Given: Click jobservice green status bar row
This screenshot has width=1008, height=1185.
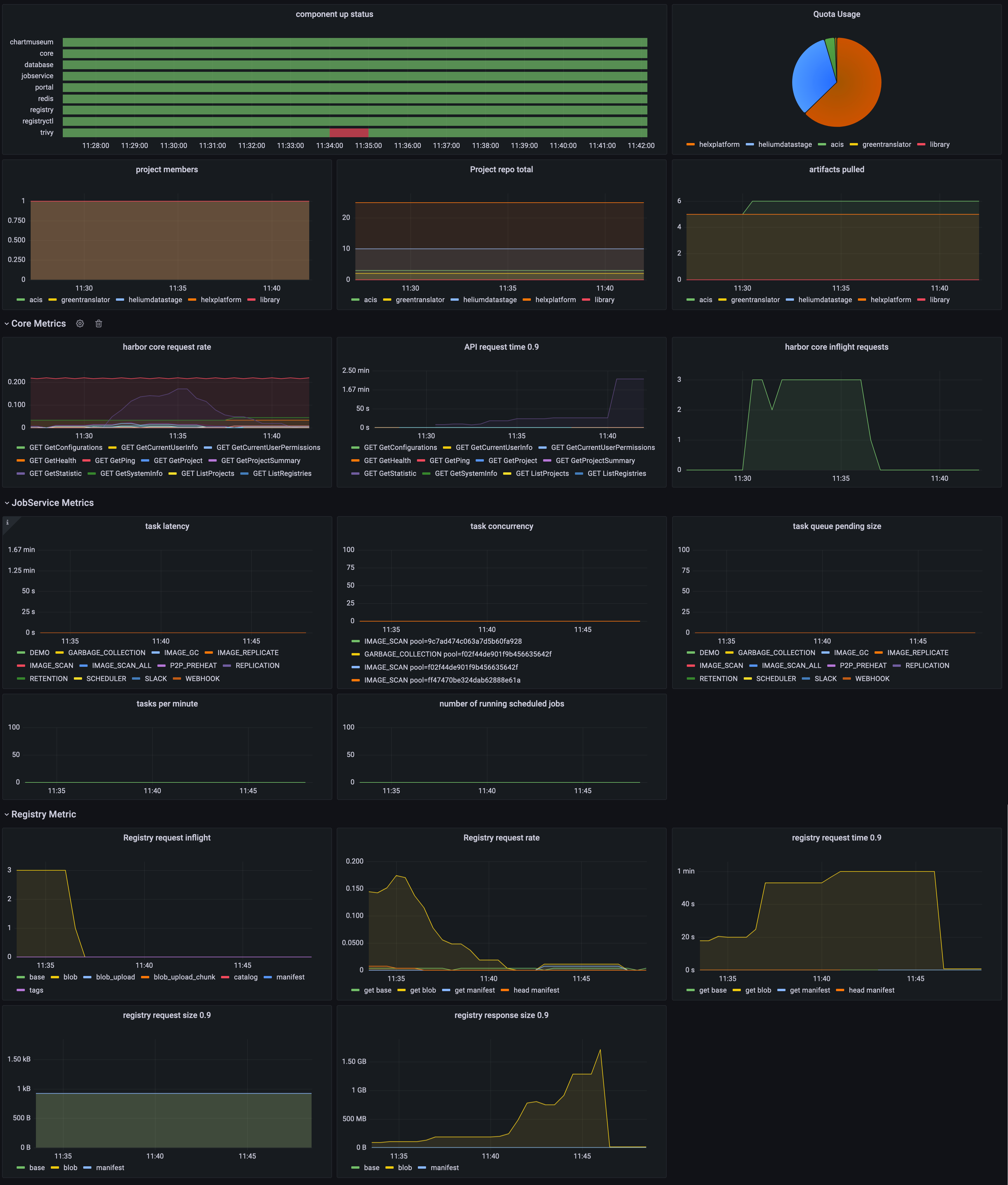Looking at the screenshot, I should pyautogui.click(x=355, y=76).
